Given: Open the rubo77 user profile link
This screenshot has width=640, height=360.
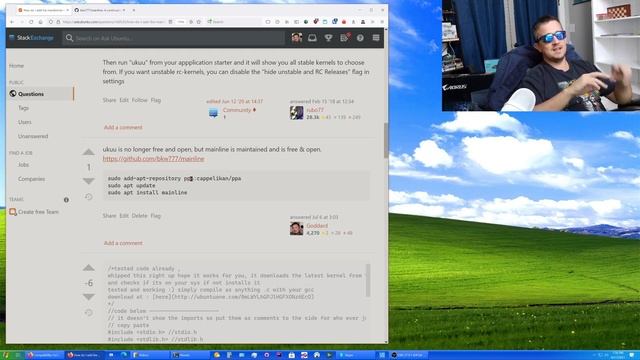Looking at the screenshot, I should coord(315,110).
